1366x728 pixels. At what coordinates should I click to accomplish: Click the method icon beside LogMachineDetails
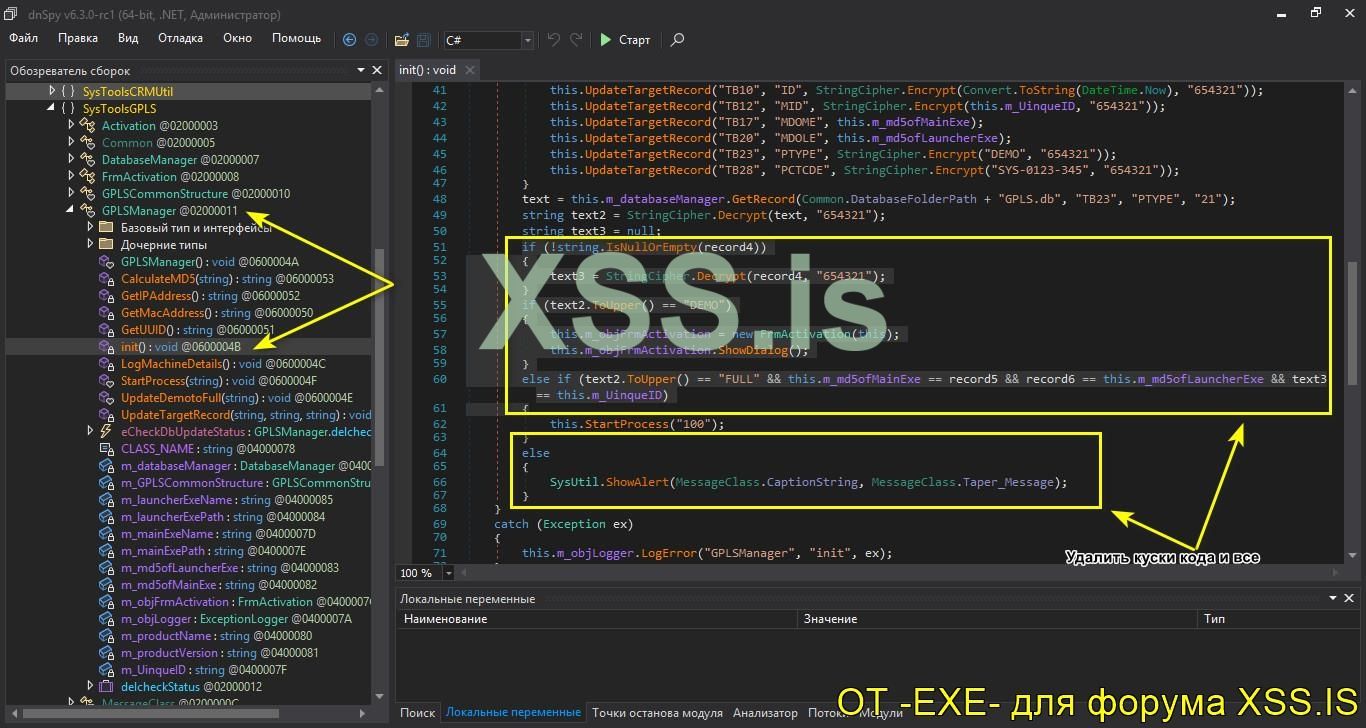click(x=107, y=363)
